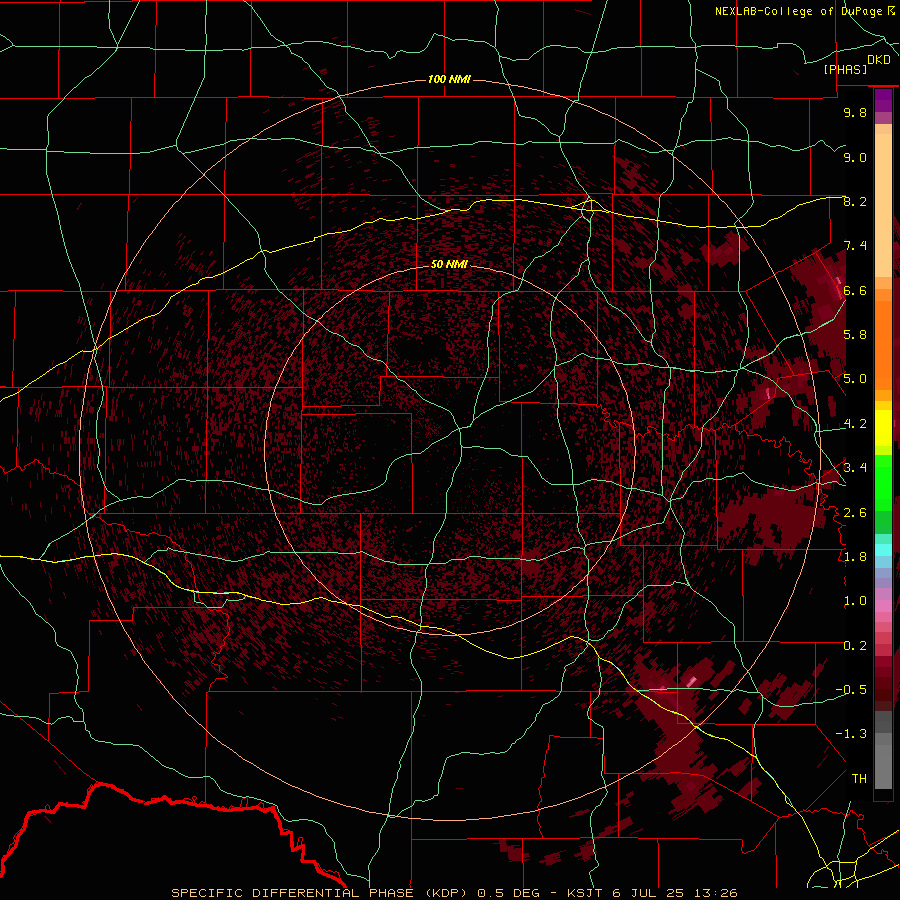Image resolution: width=900 pixels, height=900 pixels.
Task: Pick the peach segment of the color bar
Action: click(x=883, y=205)
